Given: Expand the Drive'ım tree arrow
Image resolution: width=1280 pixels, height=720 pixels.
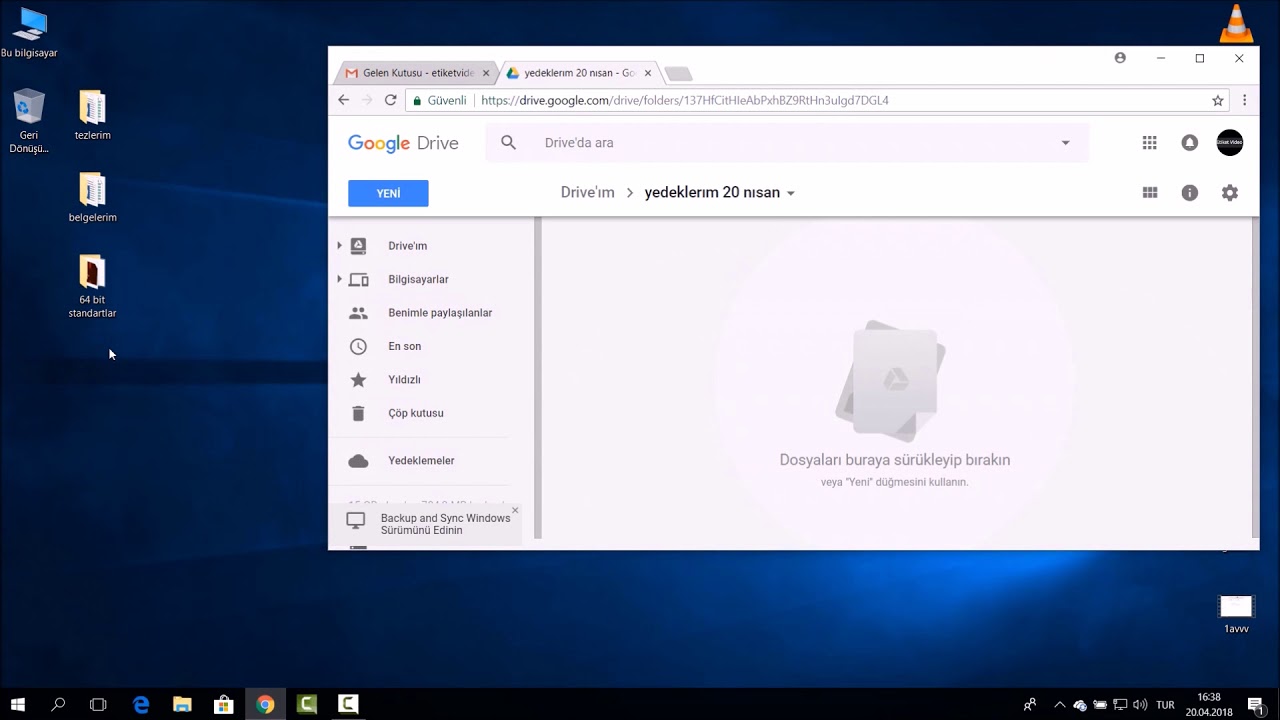Looking at the screenshot, I should click(339, 245).
